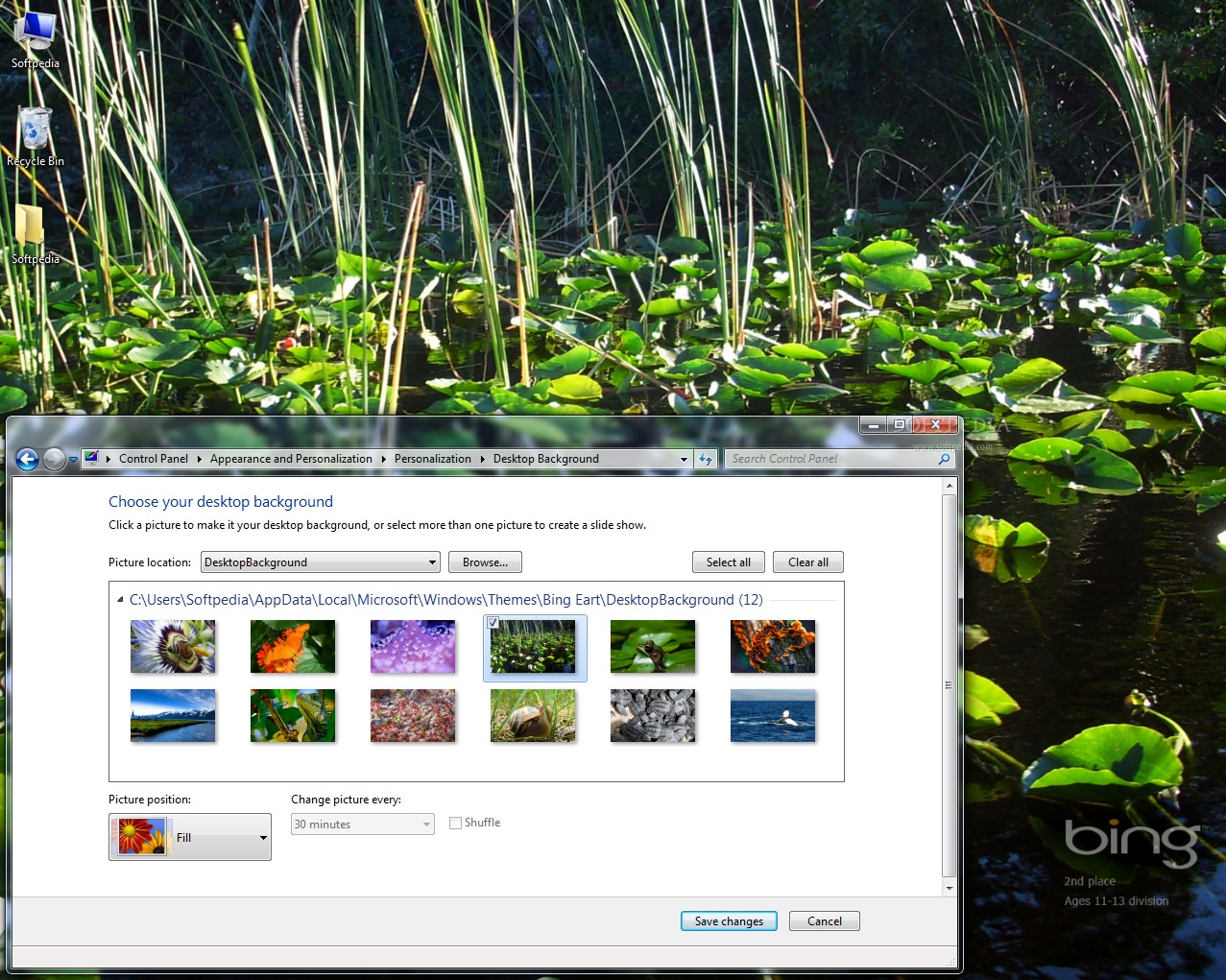The height and width of the screenshot is (980, 1226).
Task: Go back with the blue Back arrow
Action: (27, 460)
